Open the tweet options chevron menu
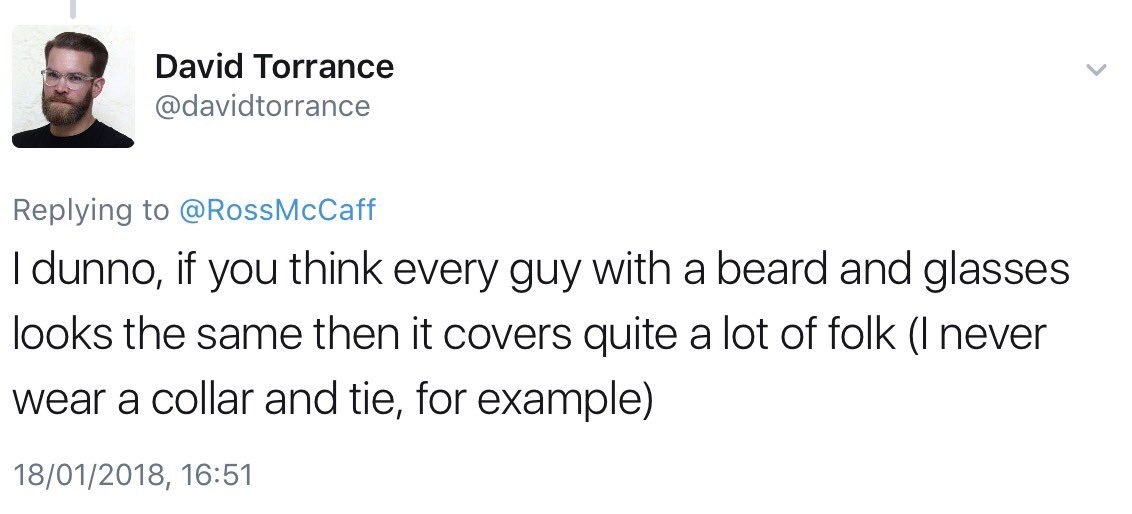This screenshot has width=1132, height=514. (x=1096, y=70)
